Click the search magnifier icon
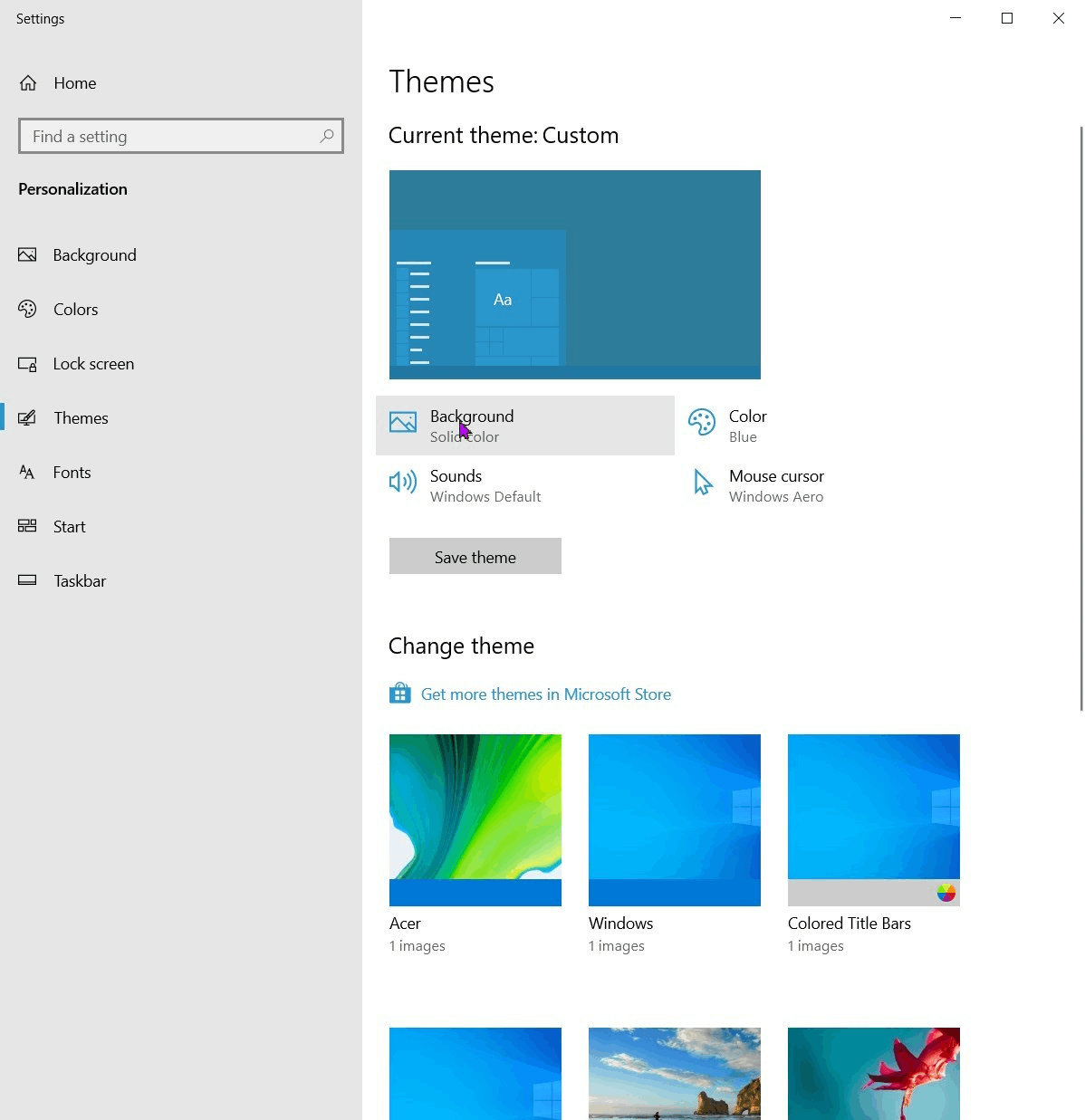Viewport: 1085px width, 1120px height. (327, 136)
